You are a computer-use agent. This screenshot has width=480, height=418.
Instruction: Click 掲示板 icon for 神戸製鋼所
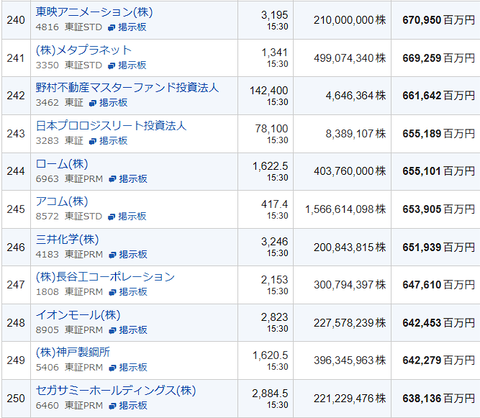click(x=113, y=368)
